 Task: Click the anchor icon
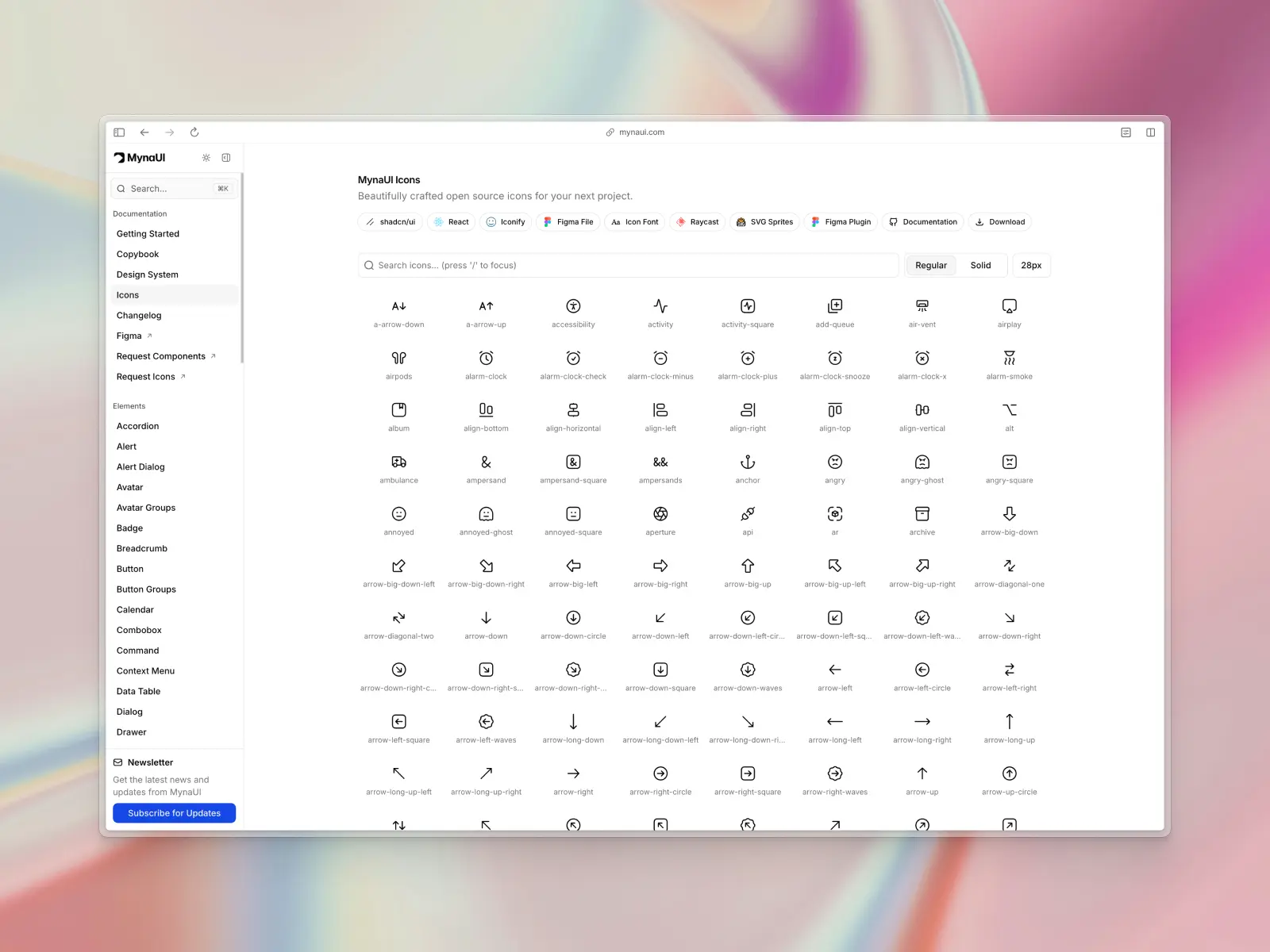748,462
